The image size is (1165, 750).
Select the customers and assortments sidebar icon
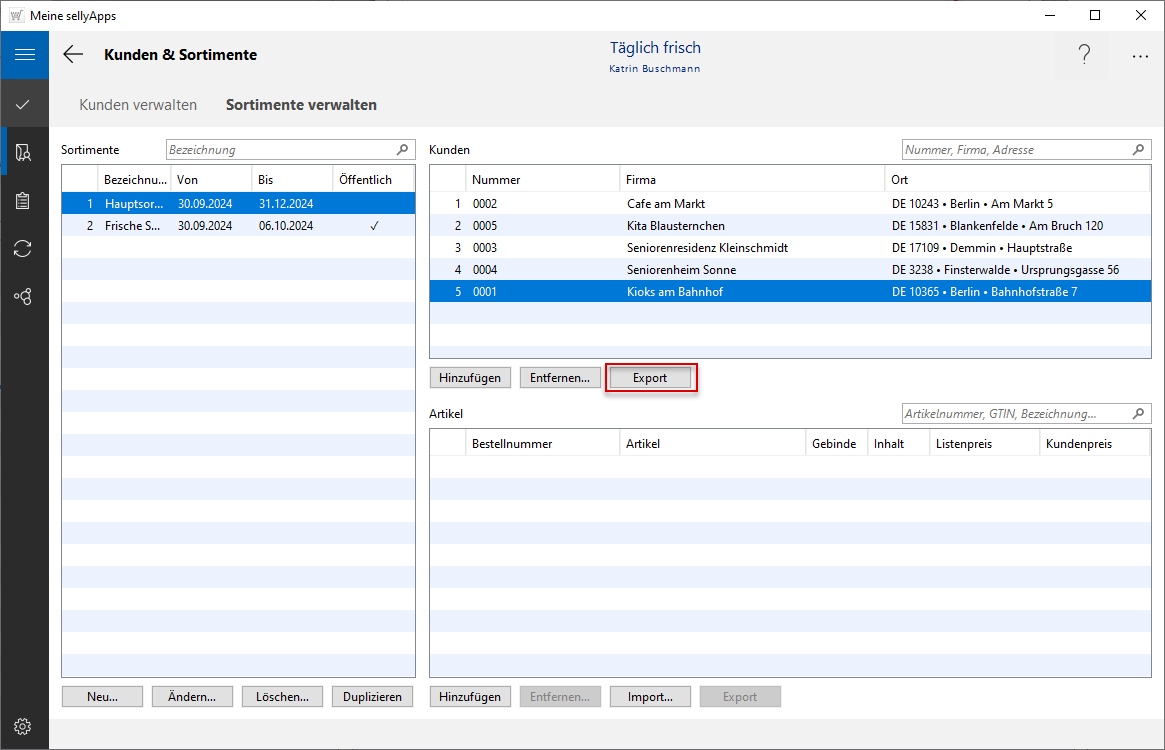coord(24,152)
